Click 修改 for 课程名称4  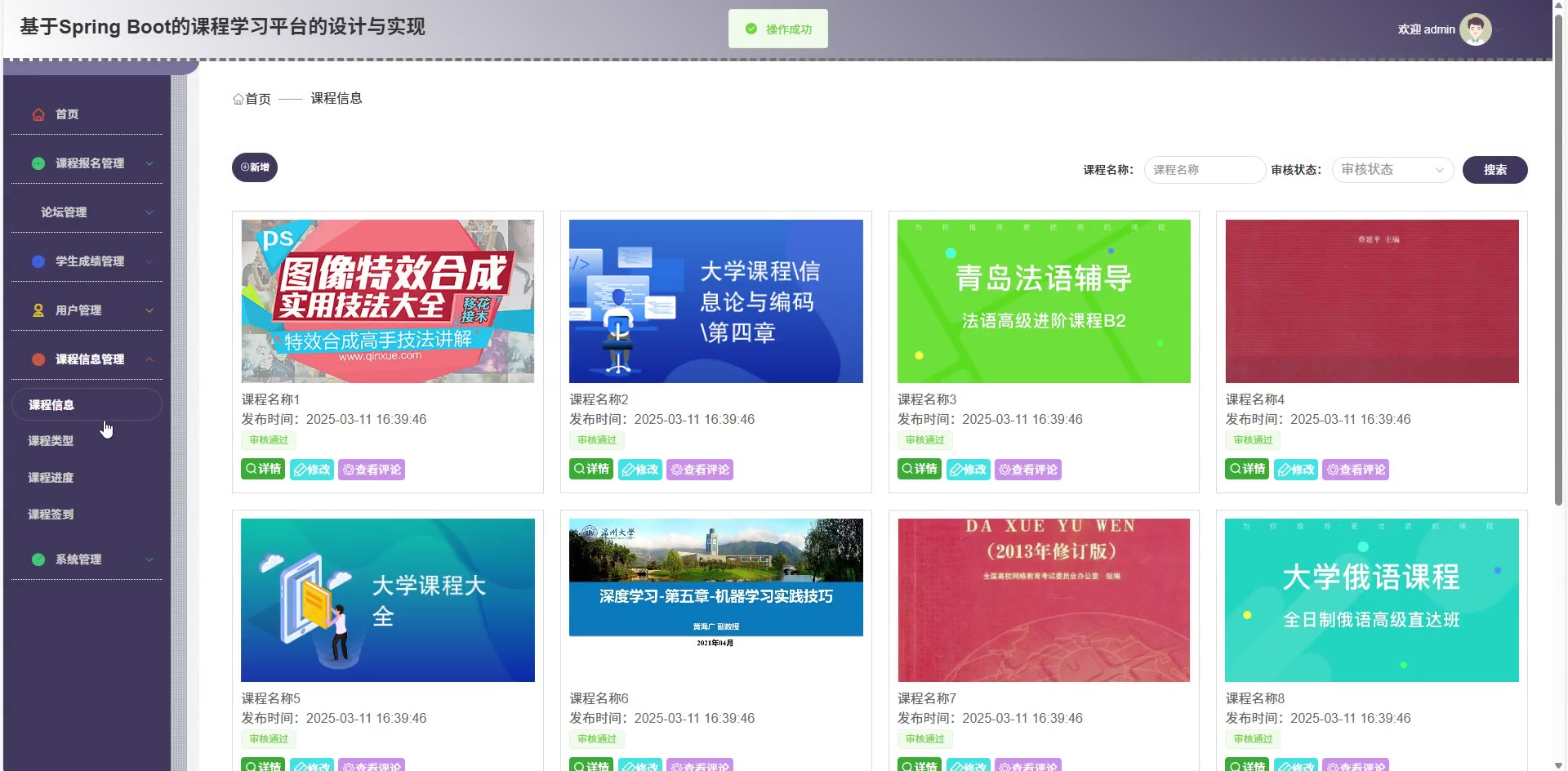(x=1296, y=470)
